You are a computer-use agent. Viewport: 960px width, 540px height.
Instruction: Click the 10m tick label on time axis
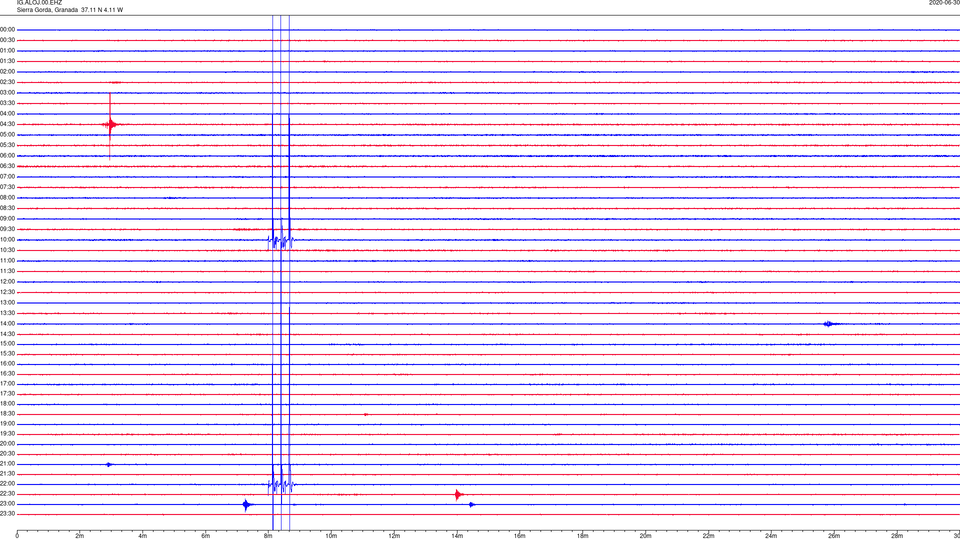point(331,536)
